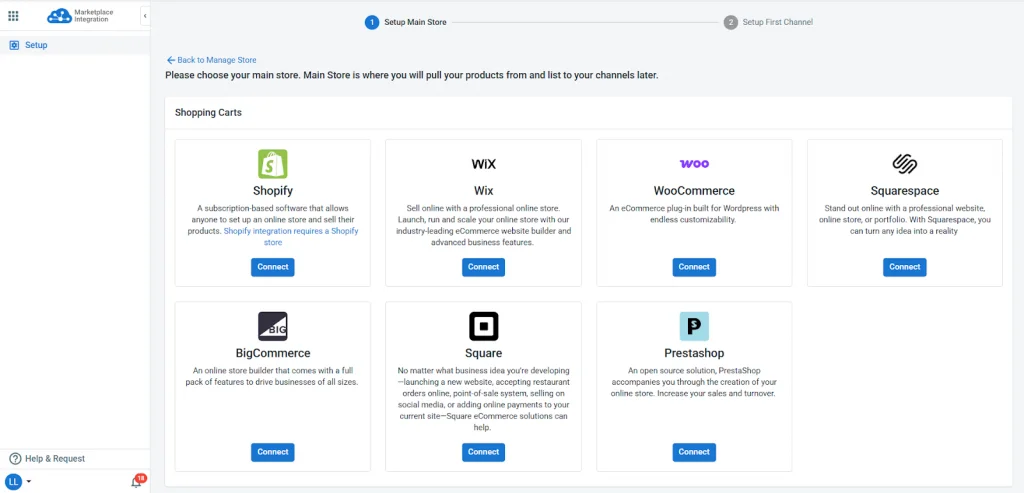
Task: Connect the Shopify store
Action: tap(273, 267)
